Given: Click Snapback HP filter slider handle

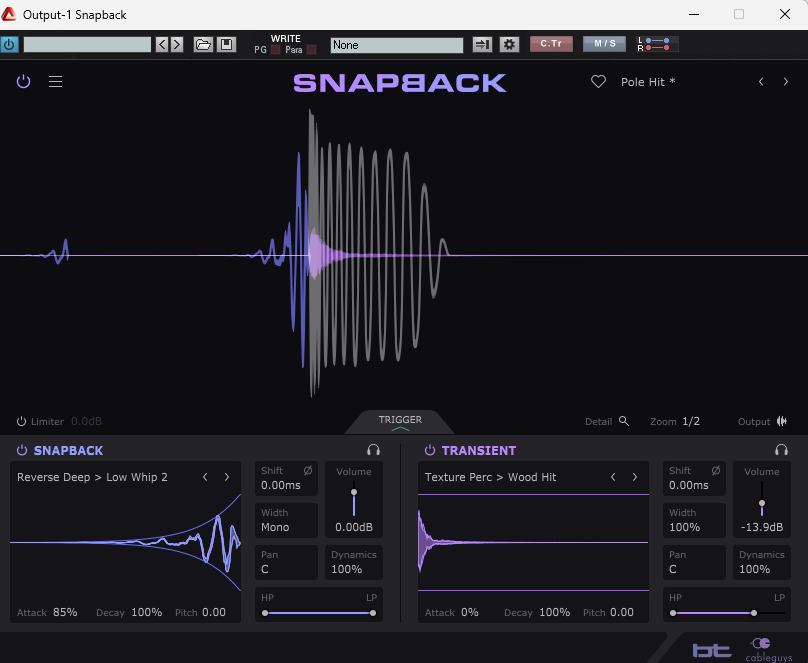Looking at the screenshot, I should [x=265, y=613].
